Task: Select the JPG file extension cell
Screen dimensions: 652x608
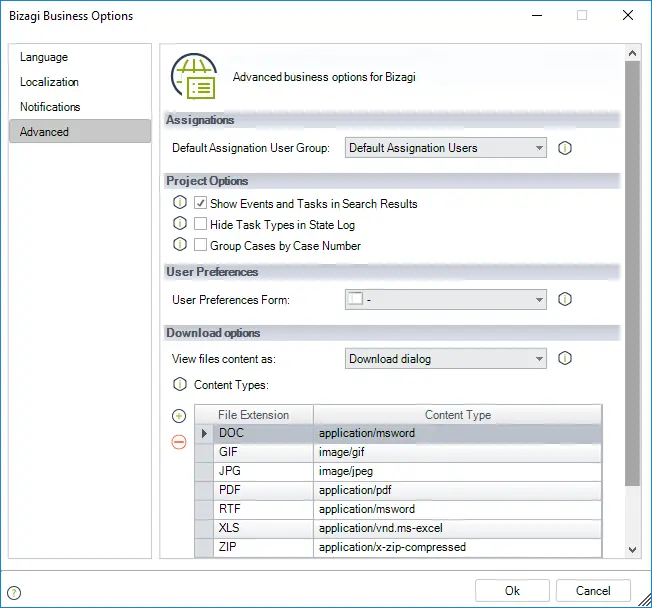Action: pyautogui.click(x=263, y=471)
